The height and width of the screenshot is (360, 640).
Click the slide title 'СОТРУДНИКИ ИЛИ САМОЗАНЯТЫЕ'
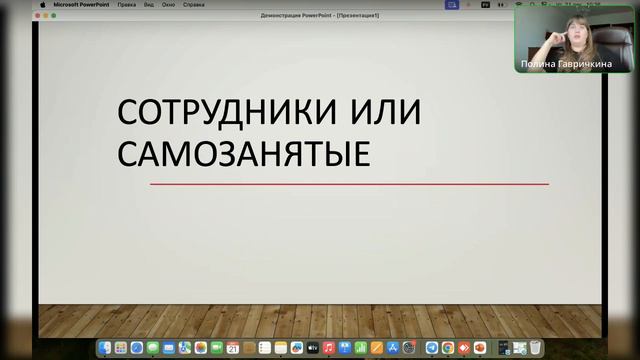tap(269, 133)
